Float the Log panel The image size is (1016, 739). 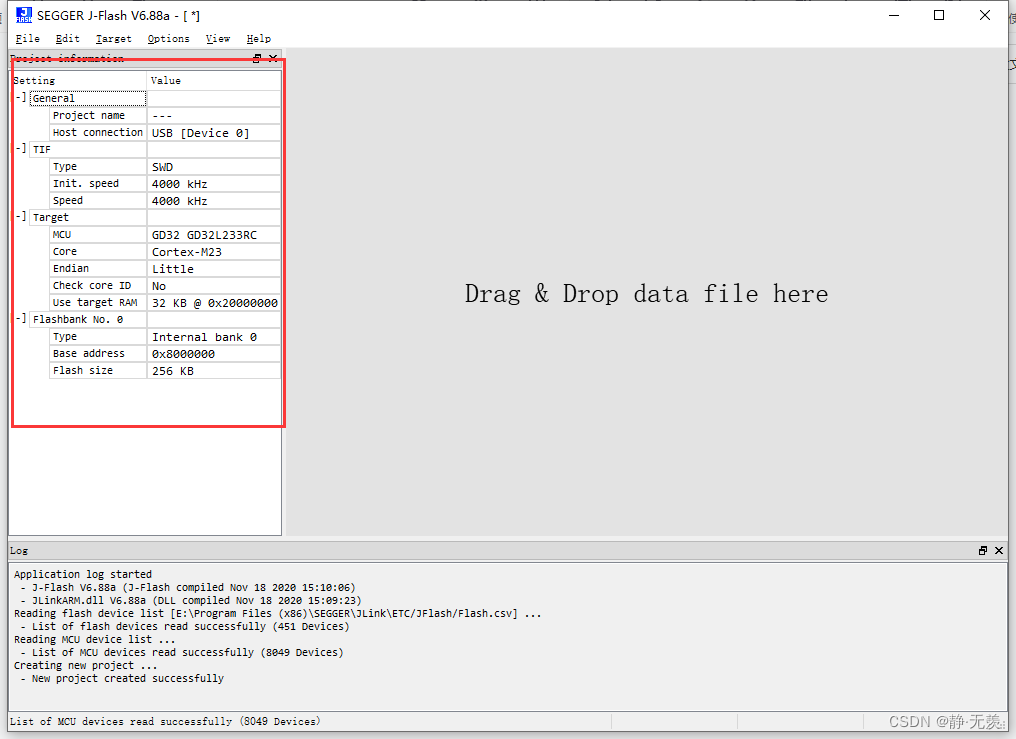coord(983,551)
